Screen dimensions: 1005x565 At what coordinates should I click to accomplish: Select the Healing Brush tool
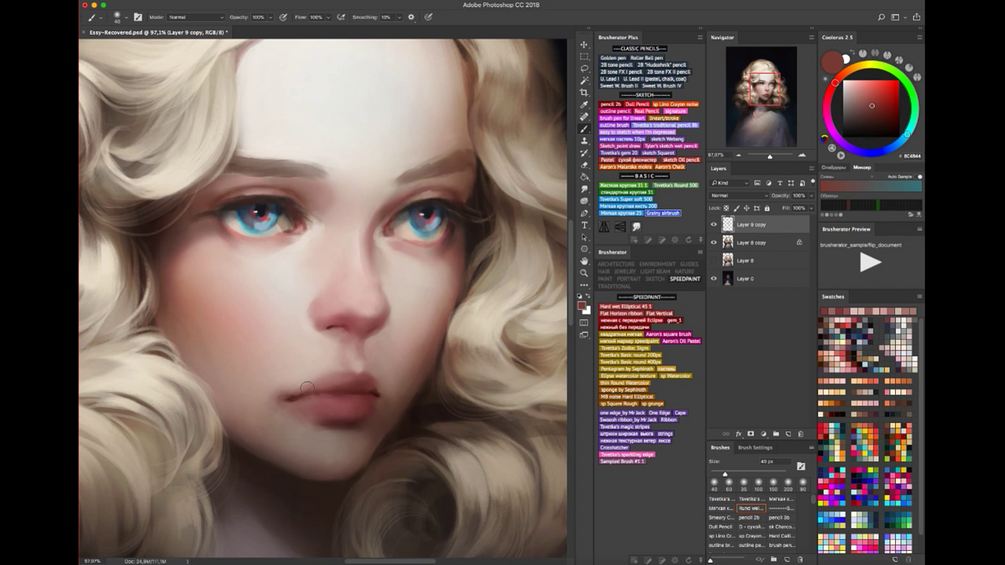click(584, 117)
